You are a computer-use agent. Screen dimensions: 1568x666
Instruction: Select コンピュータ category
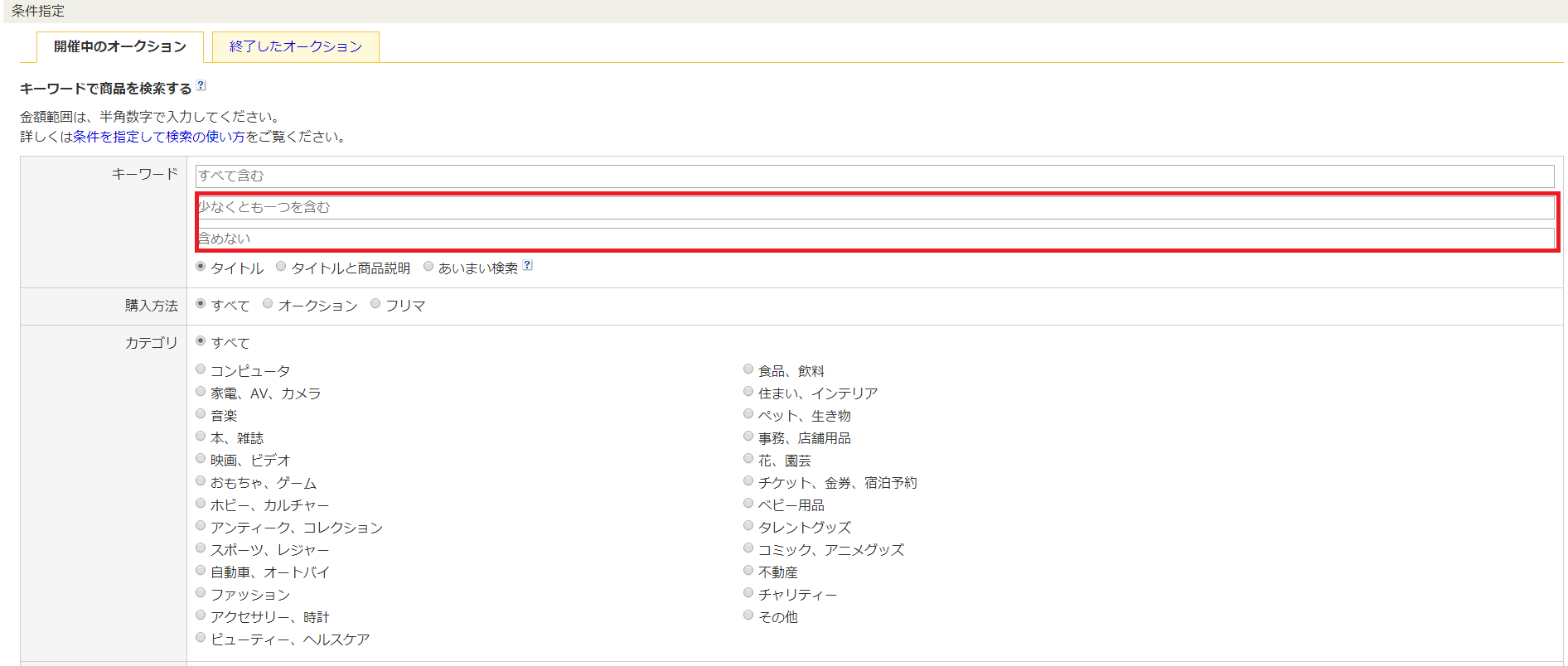tap(201, 369)
